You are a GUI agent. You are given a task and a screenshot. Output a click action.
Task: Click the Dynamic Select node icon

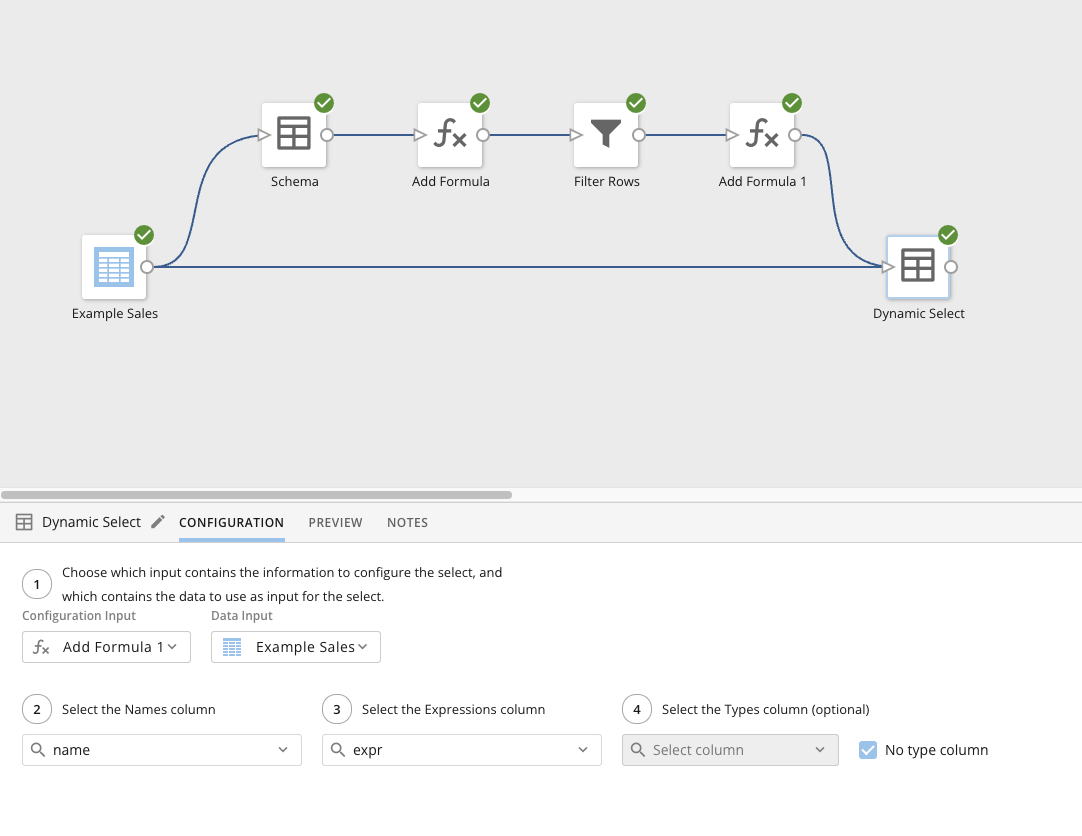918,267
